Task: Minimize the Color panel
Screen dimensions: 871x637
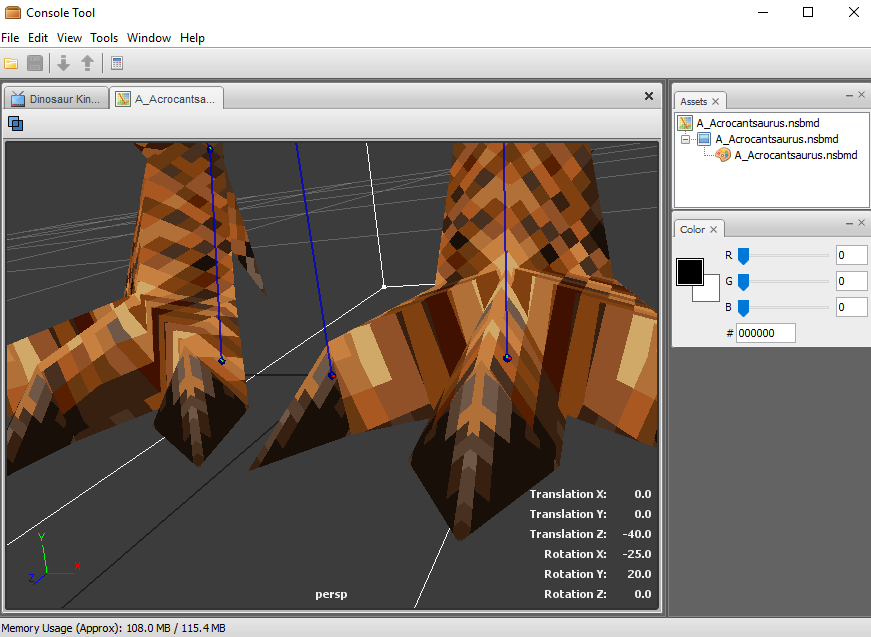Action: click(x=849, y=223)
